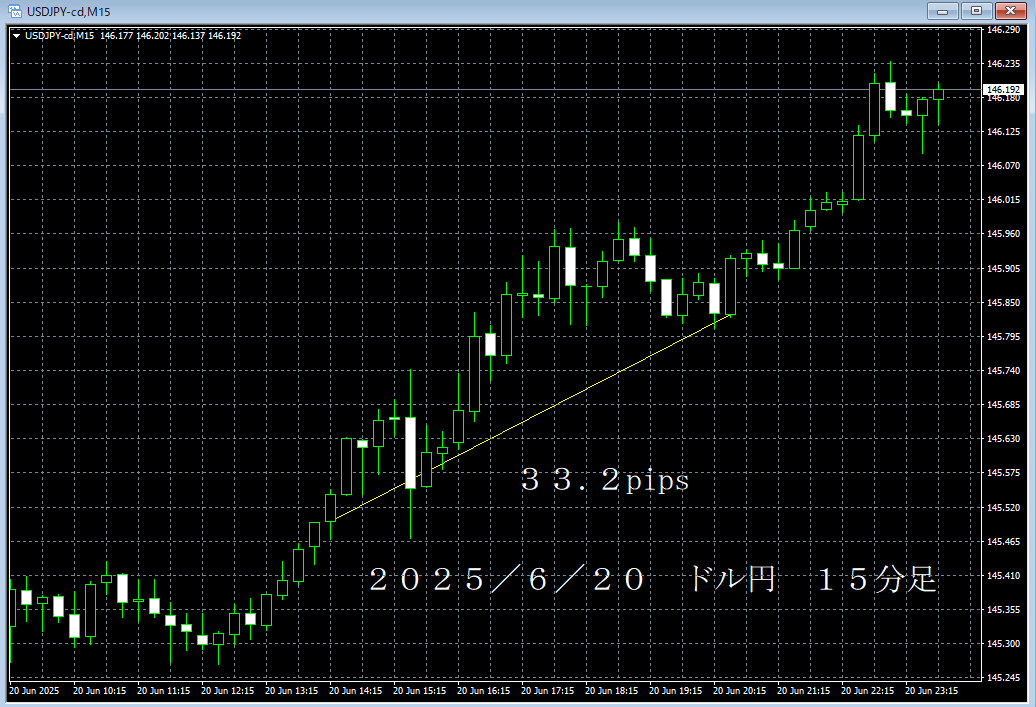
Task: Expand the one-click quote panel arrow
Action: point(14,33)
